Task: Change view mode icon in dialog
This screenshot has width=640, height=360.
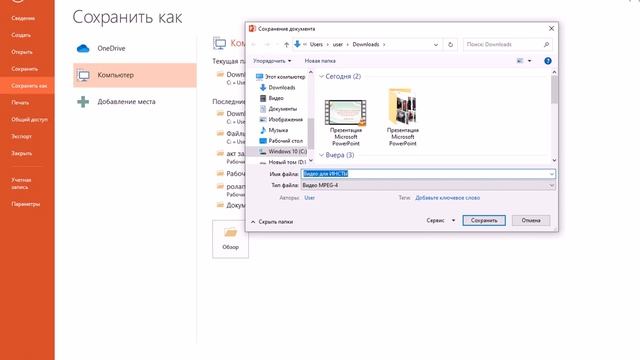Action: 520,61
